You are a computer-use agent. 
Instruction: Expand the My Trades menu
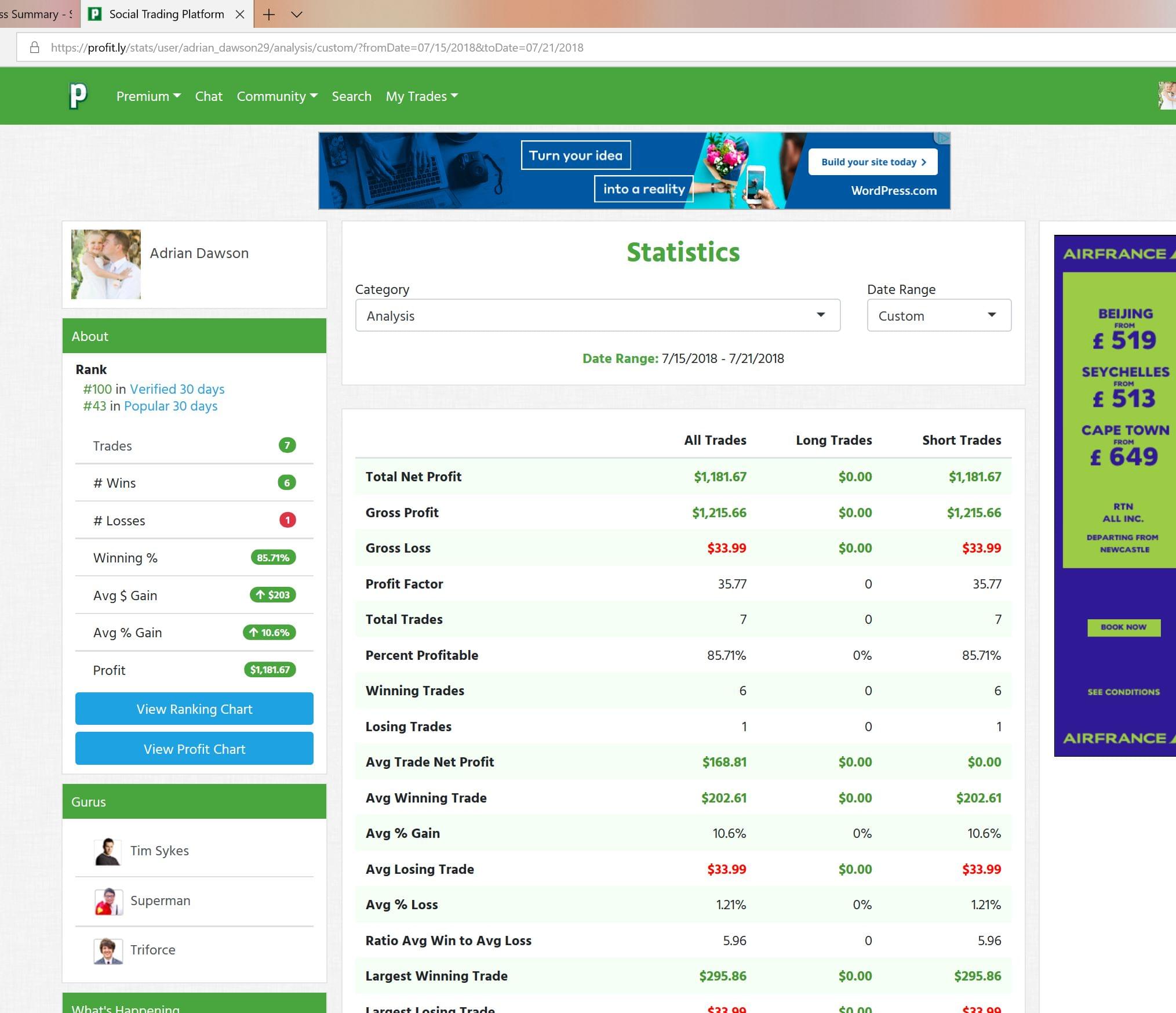(x=421, y=96)
